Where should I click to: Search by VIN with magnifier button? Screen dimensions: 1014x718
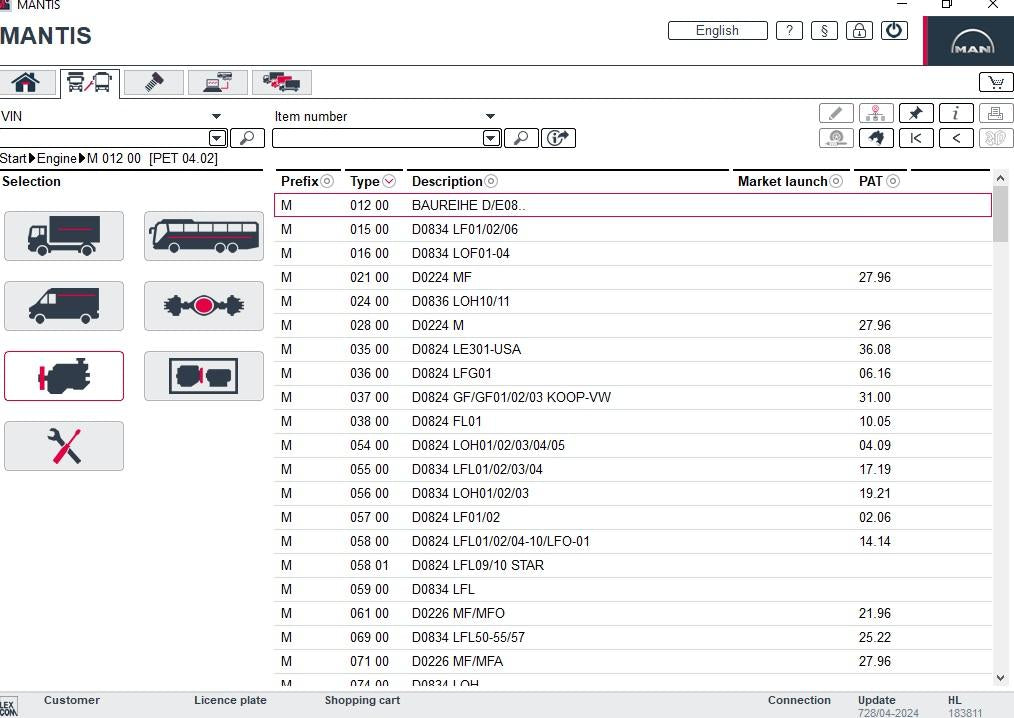[x=248, y=138]
